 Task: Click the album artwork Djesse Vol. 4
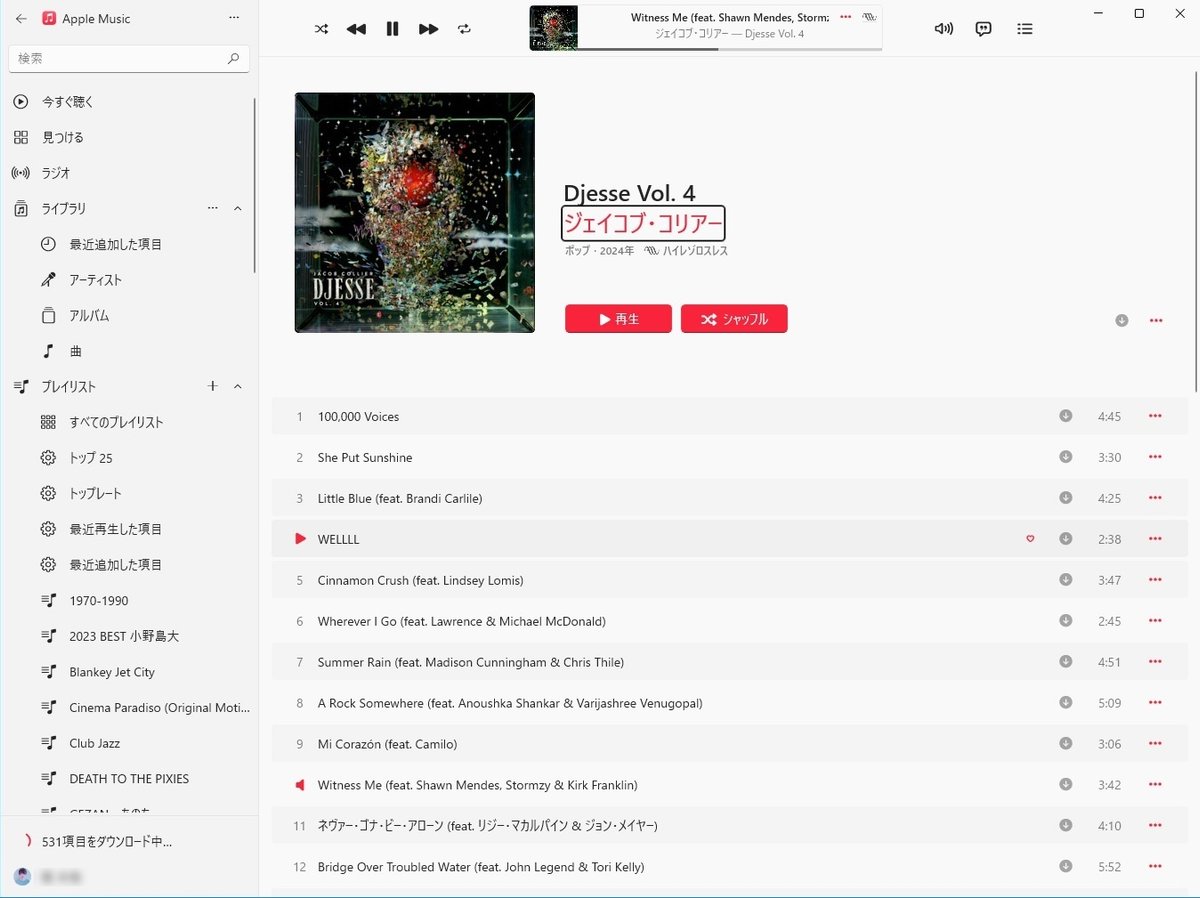[x=415, y=213]
